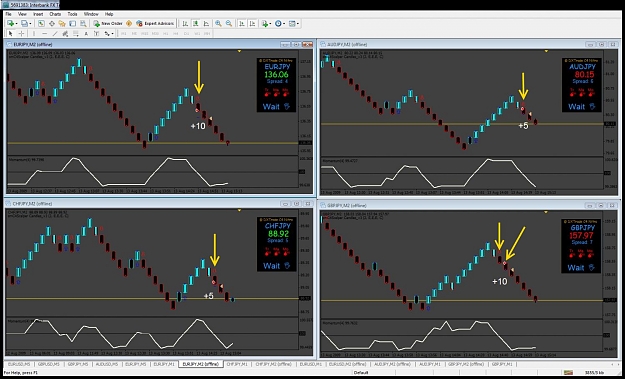
Task: Switch timeframe to M30
Action: click(155, 34)
